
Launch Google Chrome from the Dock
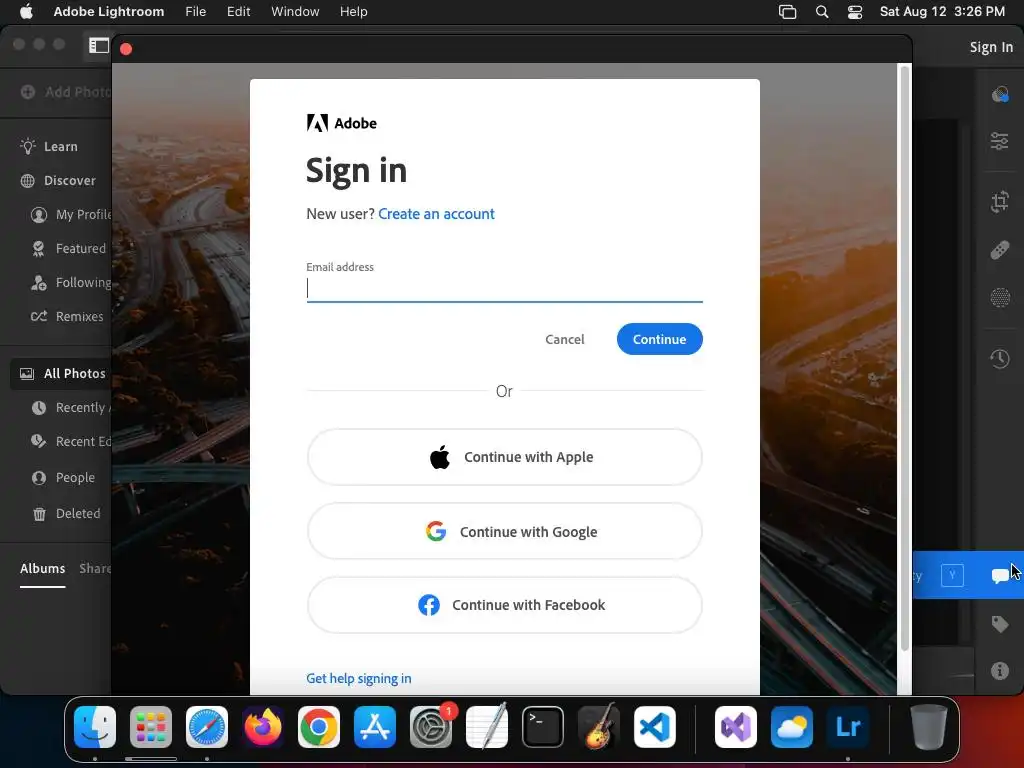[x=319, y=727]
